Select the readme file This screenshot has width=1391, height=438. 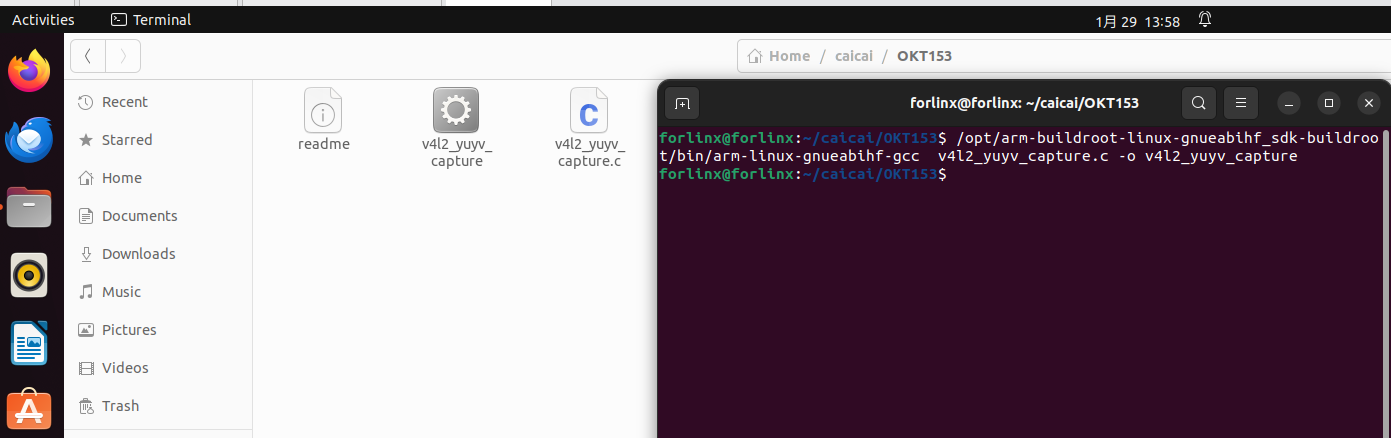pyautogui.click(x=323, y=118)
